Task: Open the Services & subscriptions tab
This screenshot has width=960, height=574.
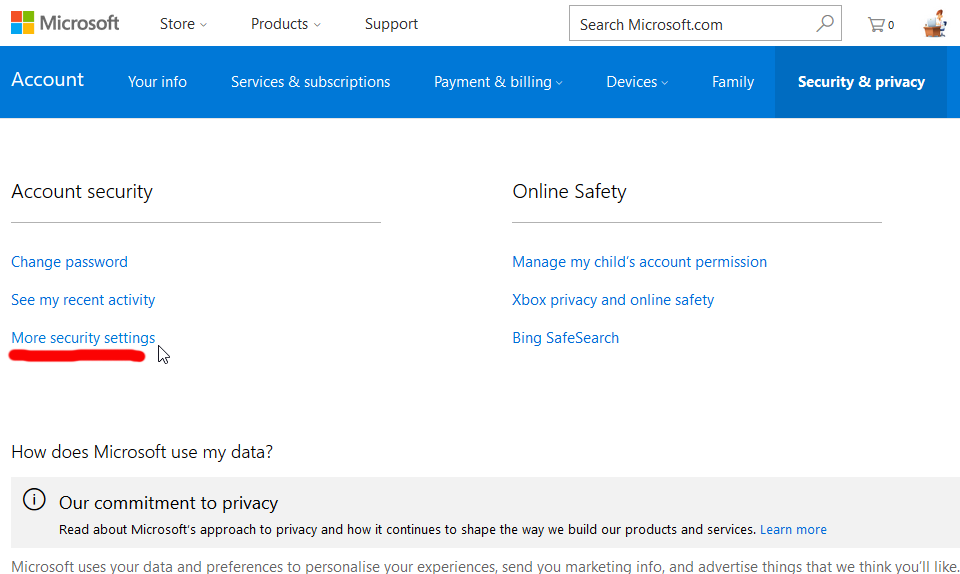Action: pyautogui.click(x=310, y=82)
